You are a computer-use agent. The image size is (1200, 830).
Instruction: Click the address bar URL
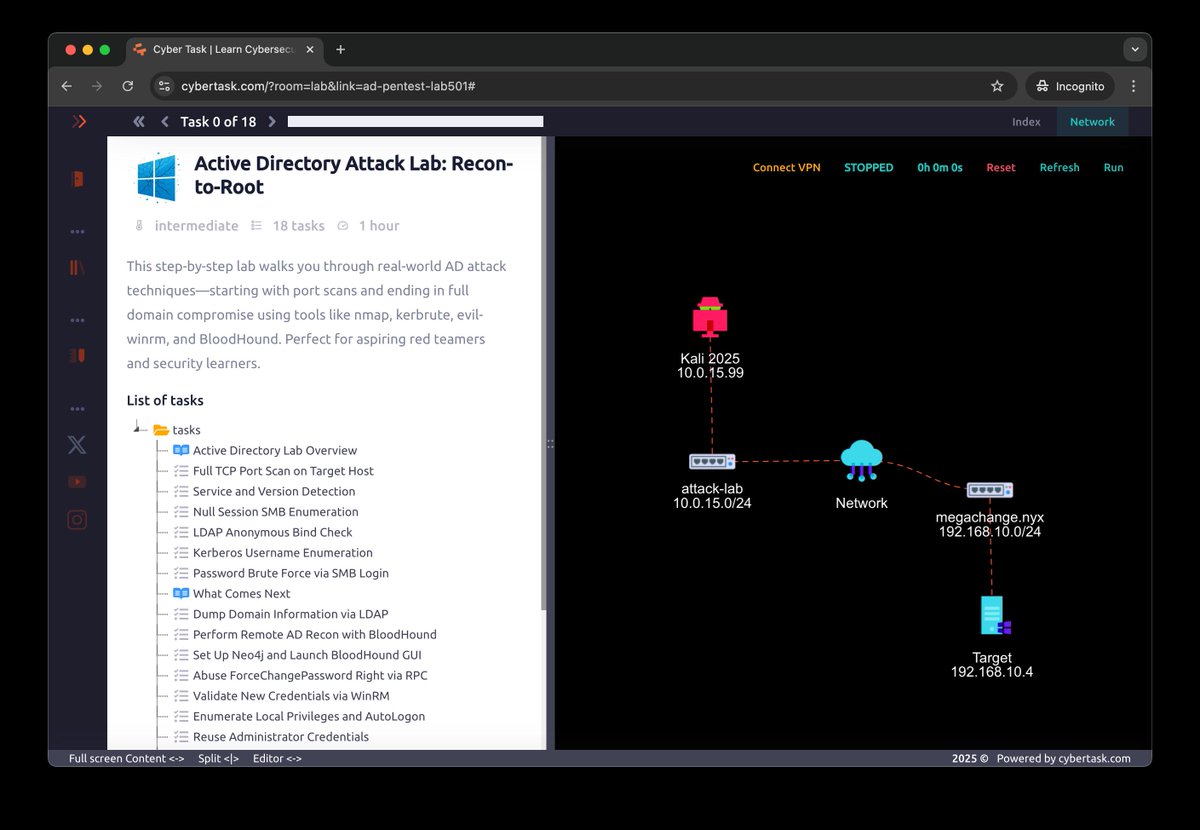pos(328,86)
